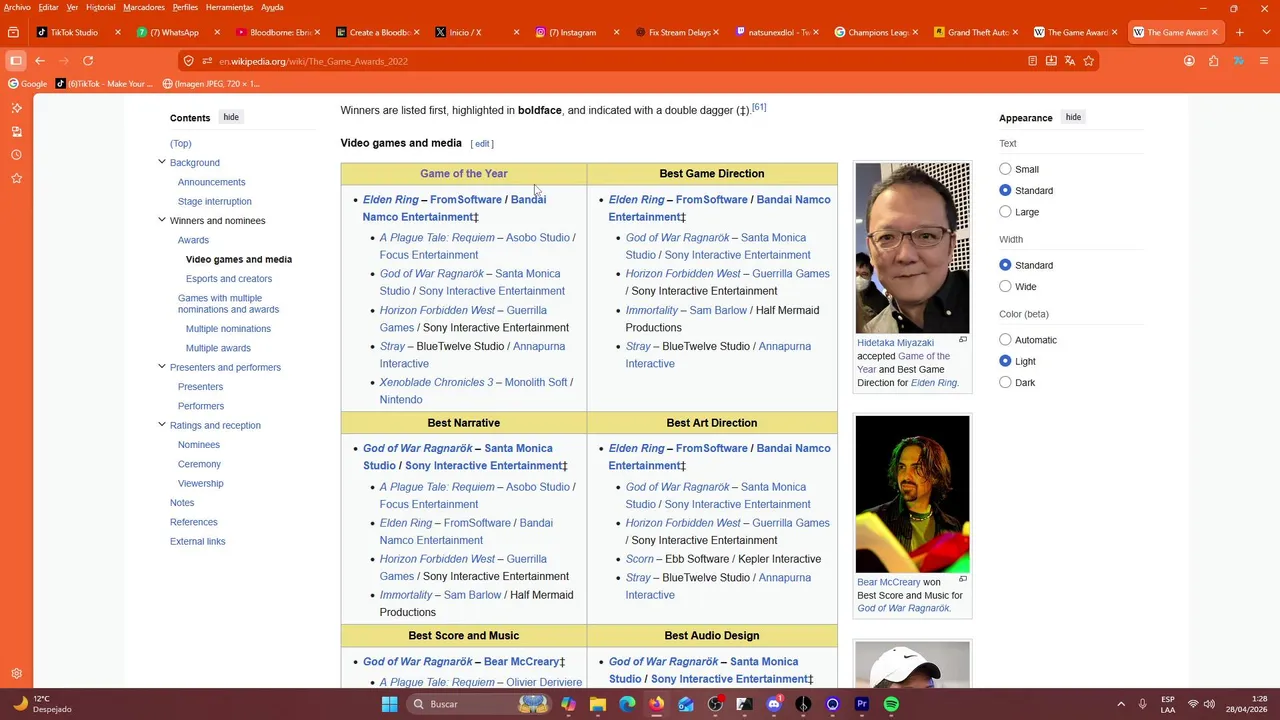Bookmark this page with the star icon
This screenshot has height=720, width=1280.
coord(1089,61)
